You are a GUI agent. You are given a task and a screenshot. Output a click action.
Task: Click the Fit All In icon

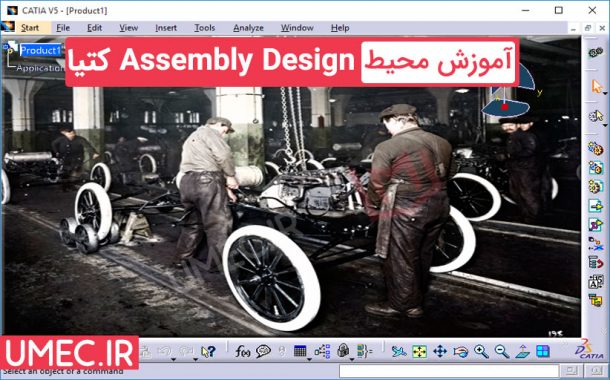coord(419,352)
